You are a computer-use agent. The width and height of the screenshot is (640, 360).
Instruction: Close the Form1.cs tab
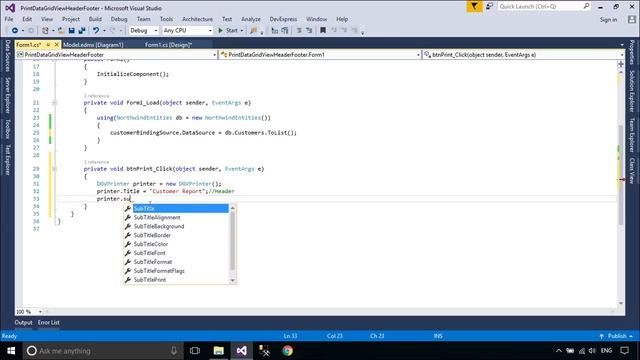click(x=56, y=44)
